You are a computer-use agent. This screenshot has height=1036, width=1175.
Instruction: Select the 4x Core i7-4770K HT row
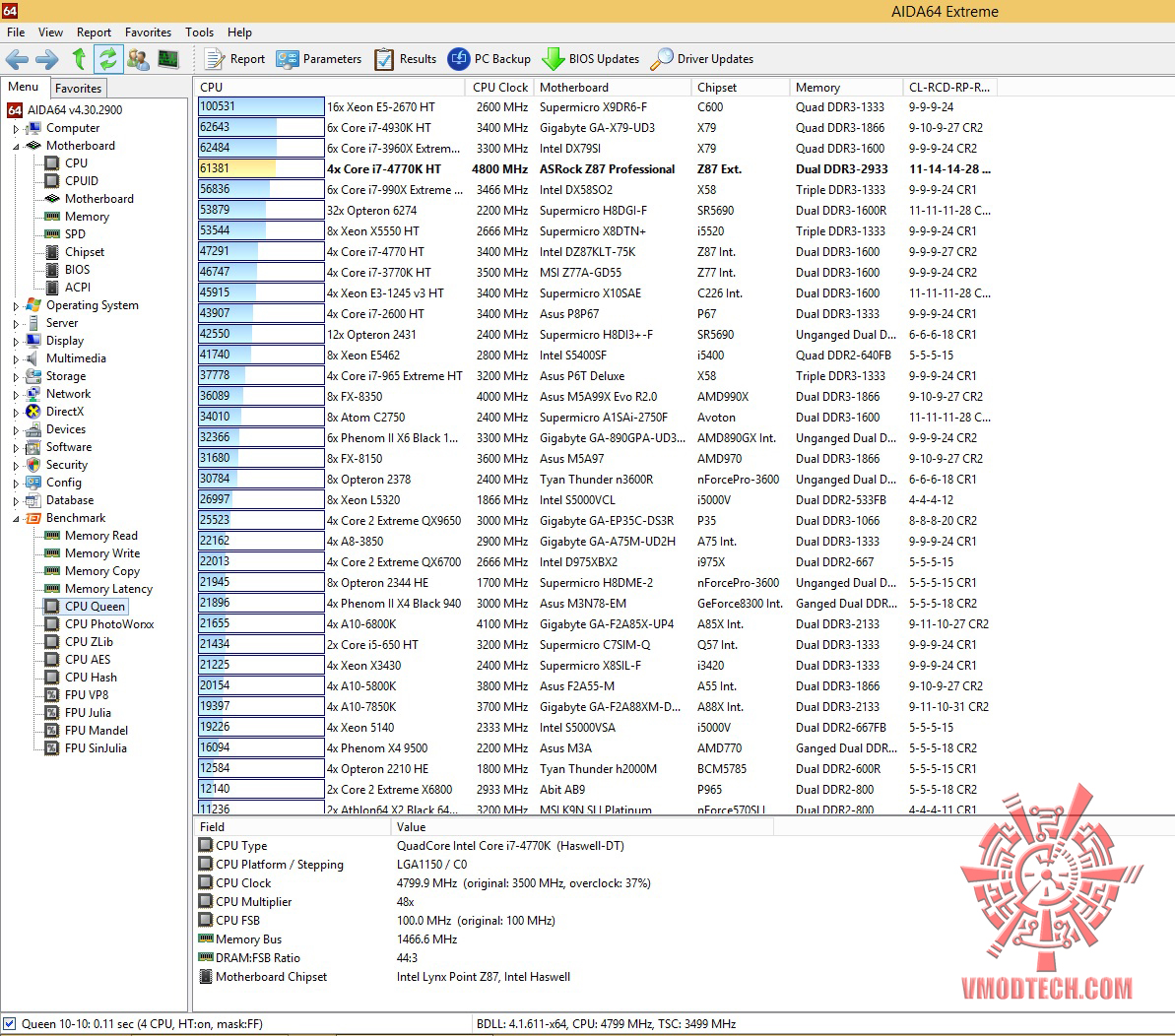pos(596,168)
